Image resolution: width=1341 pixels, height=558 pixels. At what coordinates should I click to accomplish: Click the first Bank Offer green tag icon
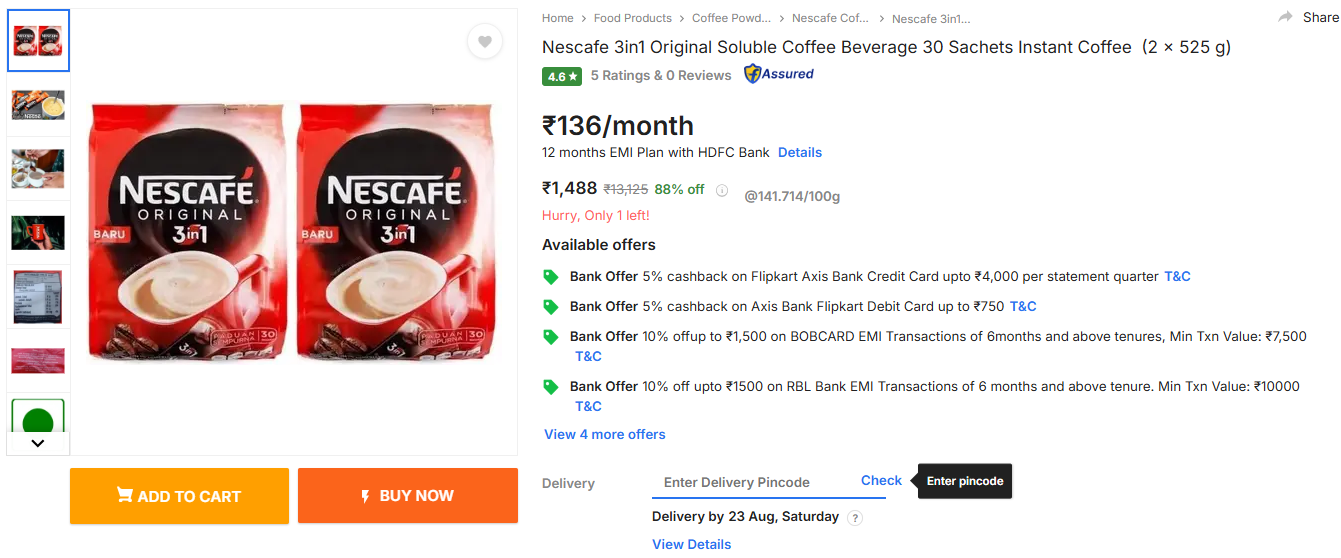[x=550, y=277]
